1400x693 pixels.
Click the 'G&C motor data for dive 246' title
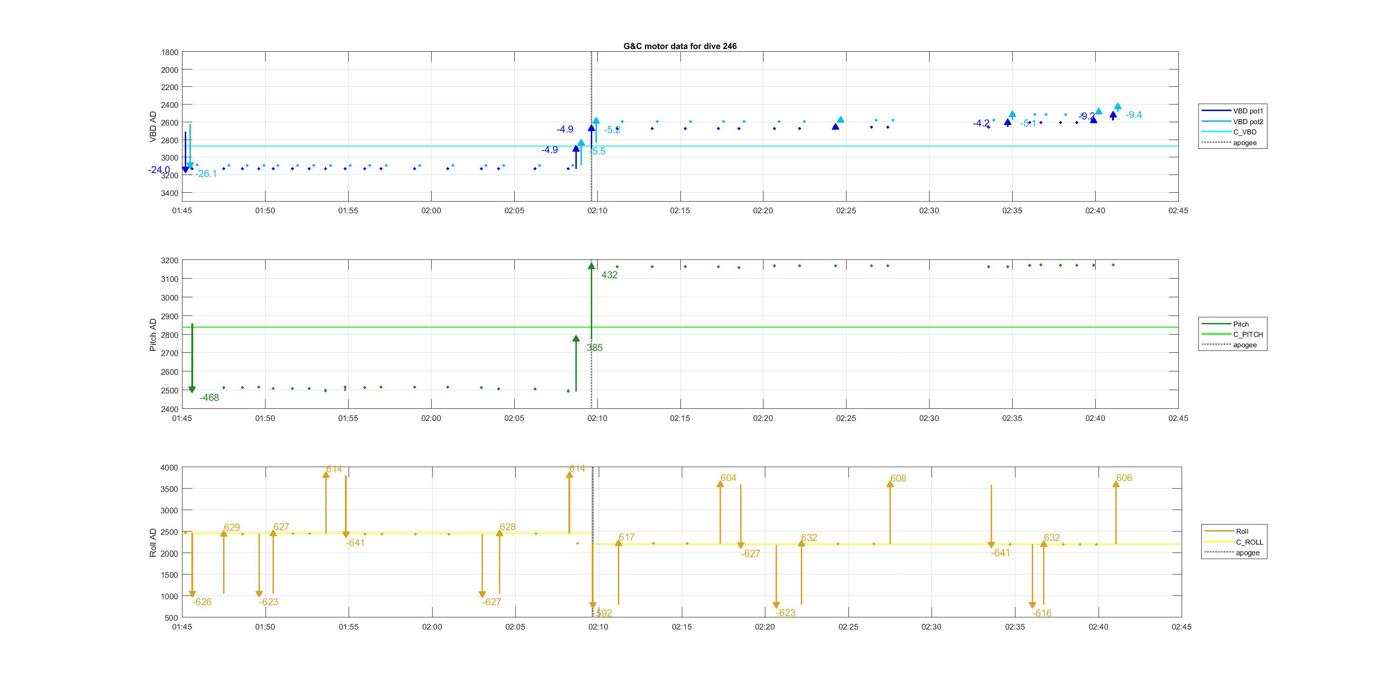680,46
